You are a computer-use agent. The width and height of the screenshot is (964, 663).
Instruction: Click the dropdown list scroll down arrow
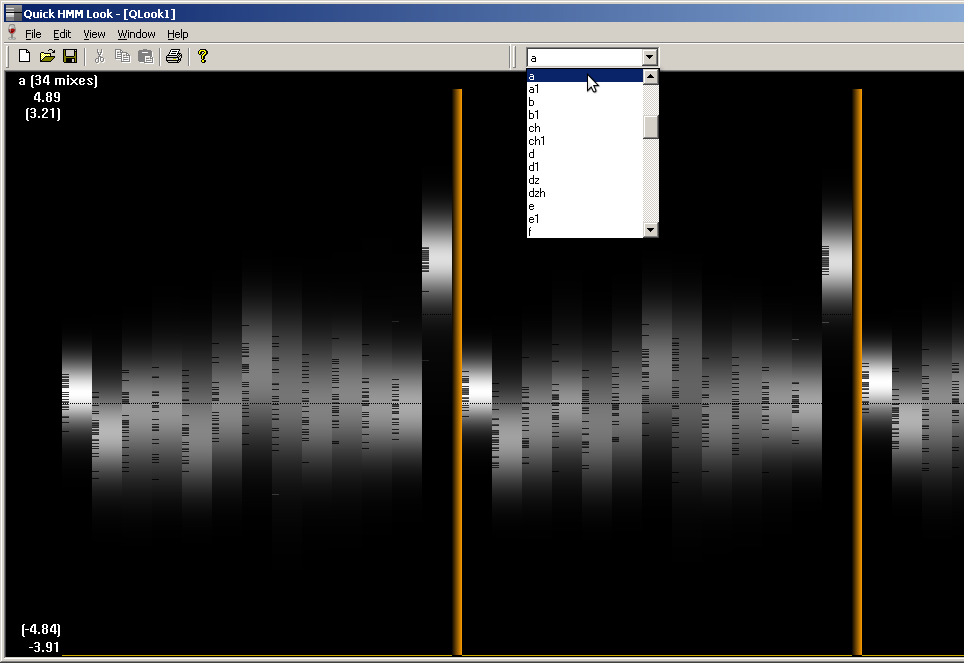pos(650,229)
